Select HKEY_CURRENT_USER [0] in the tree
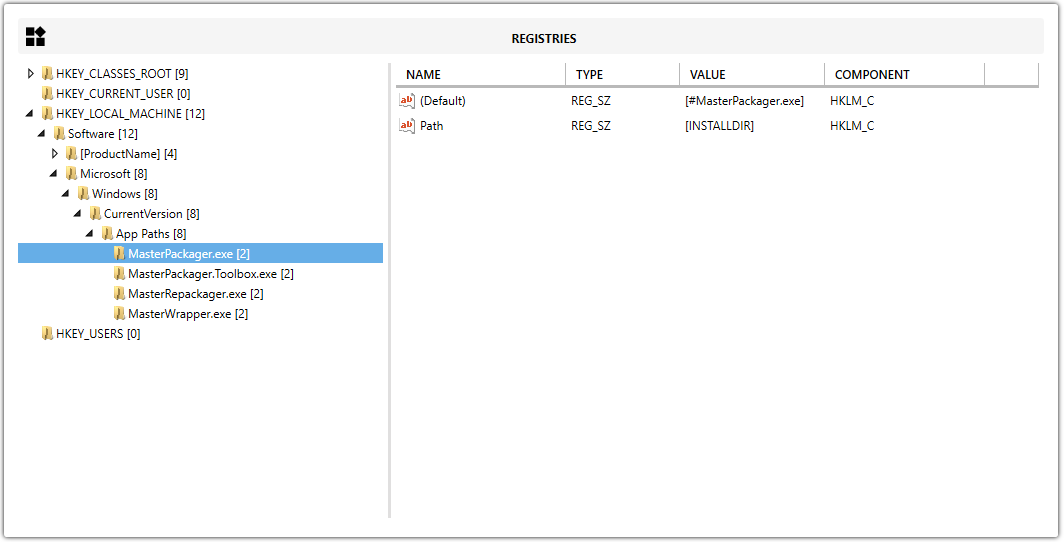The width and height of the screenshot is (1064, 542). point(124,94)
